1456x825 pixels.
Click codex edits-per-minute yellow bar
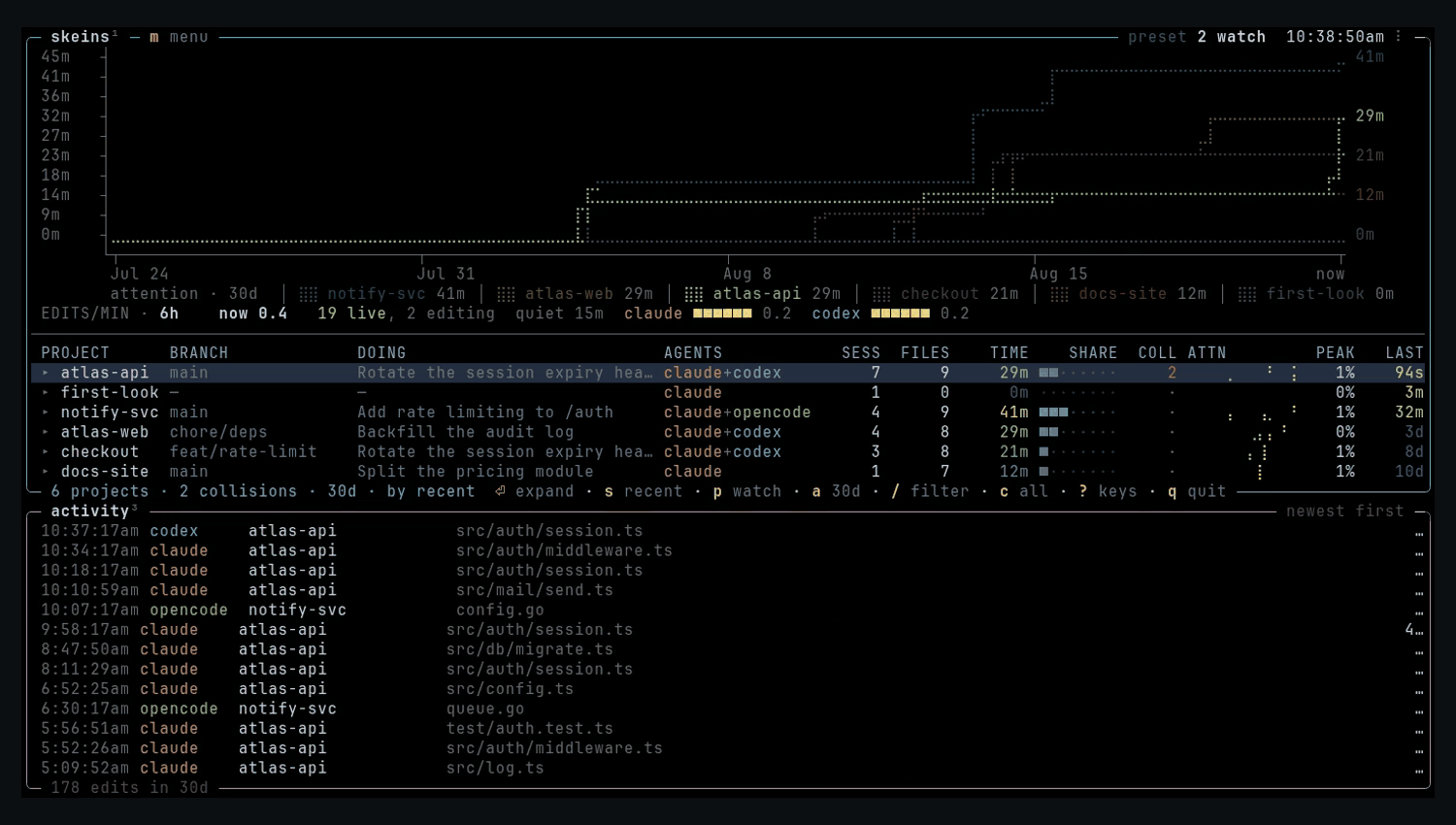[x=900, y=313]
